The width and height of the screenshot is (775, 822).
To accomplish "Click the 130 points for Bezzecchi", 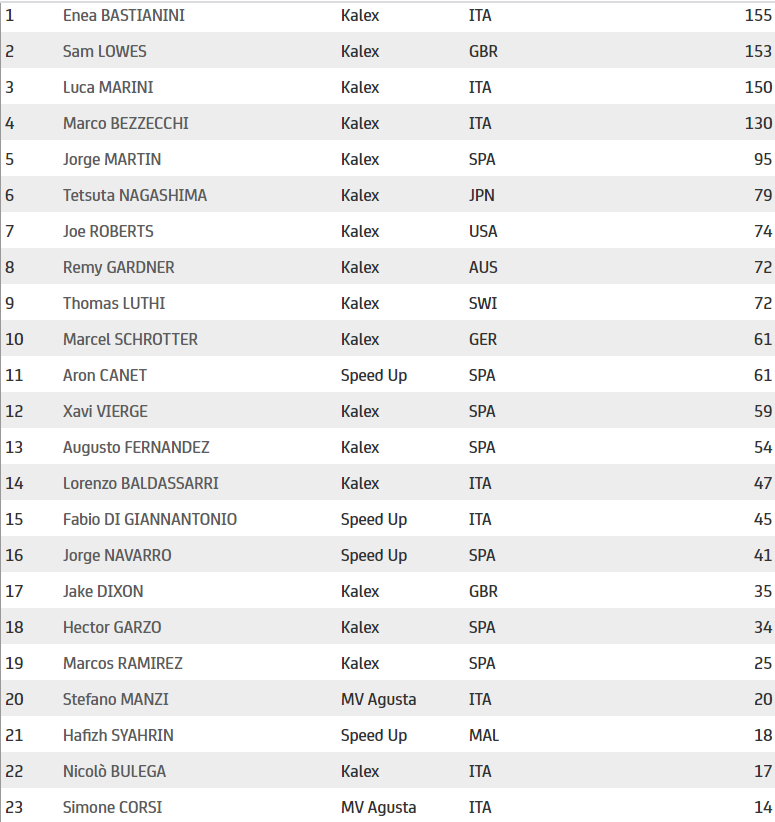I will coord(758,124).
